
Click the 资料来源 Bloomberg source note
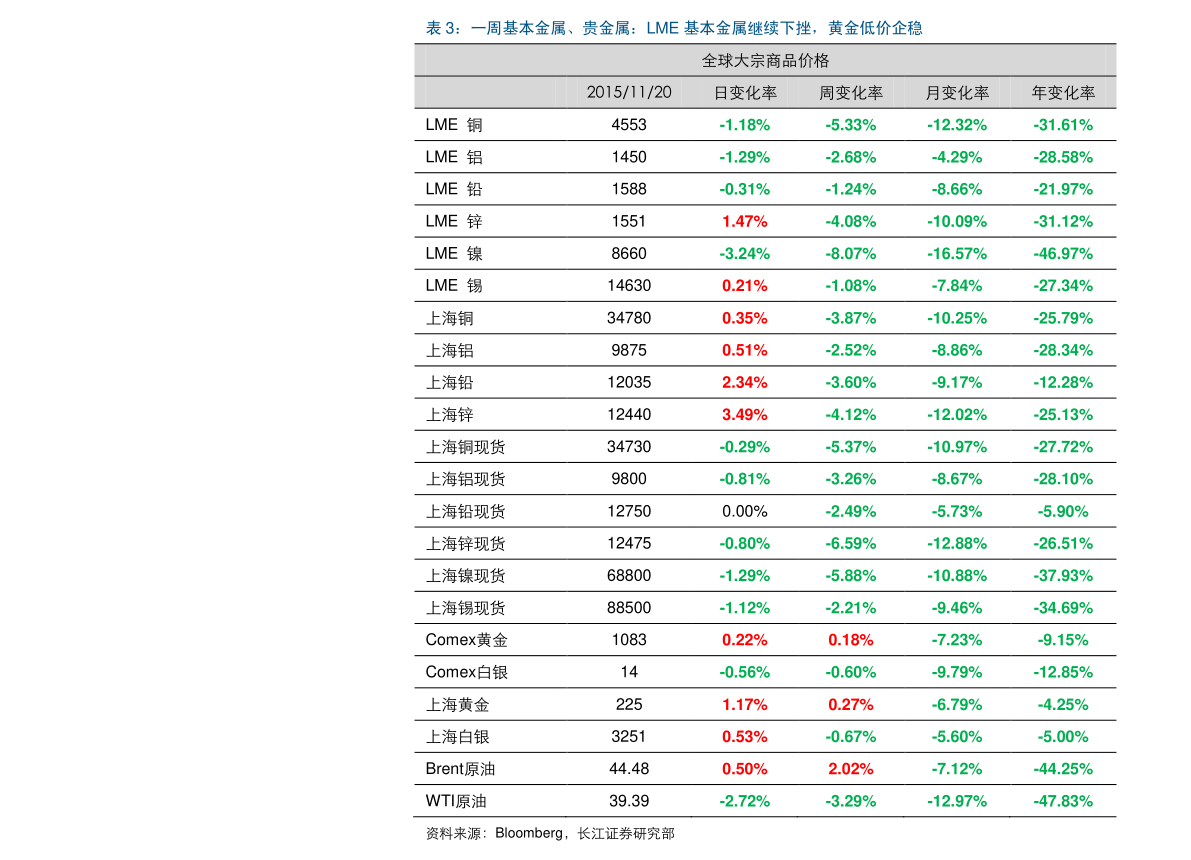[x=550, y=833]
